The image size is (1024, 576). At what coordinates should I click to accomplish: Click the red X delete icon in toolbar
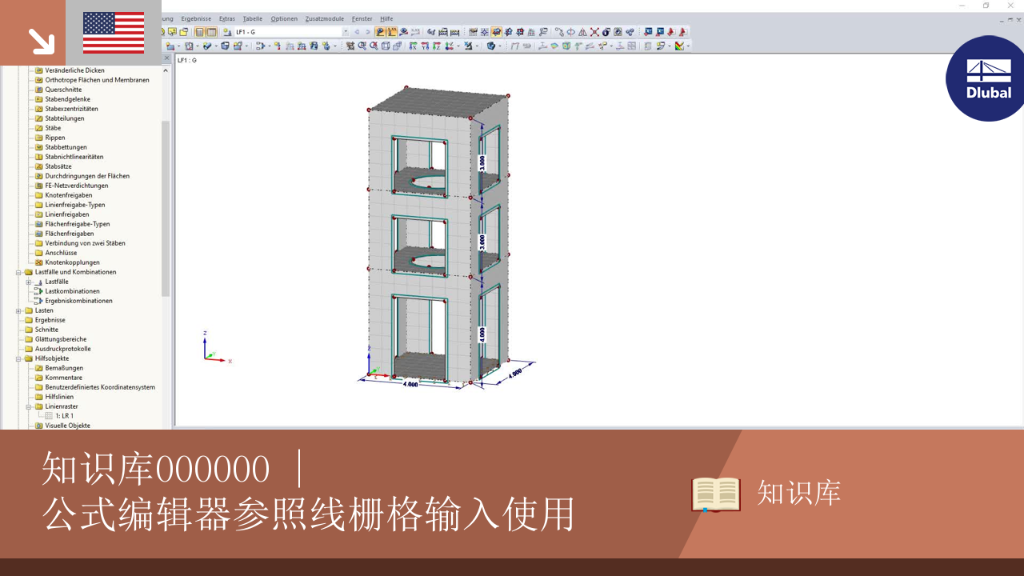[594, 31]
